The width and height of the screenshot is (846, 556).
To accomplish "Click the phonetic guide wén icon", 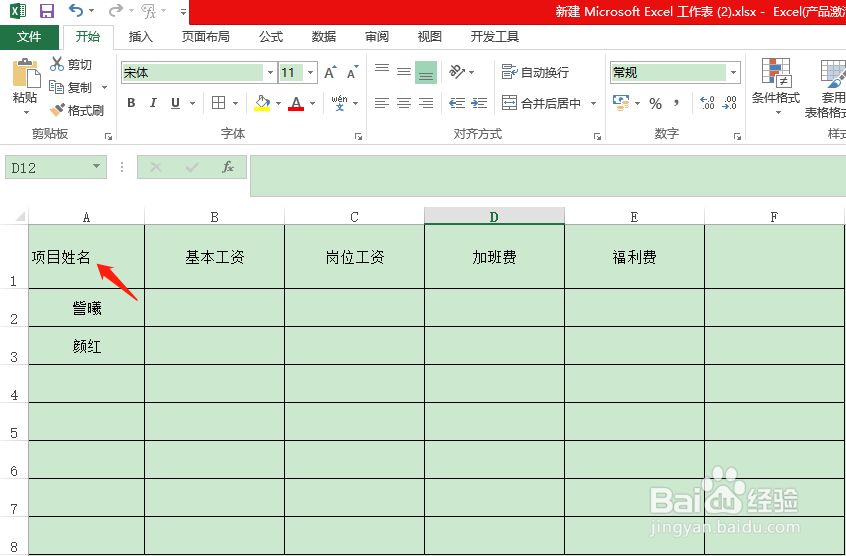I will tap(339, 102).
